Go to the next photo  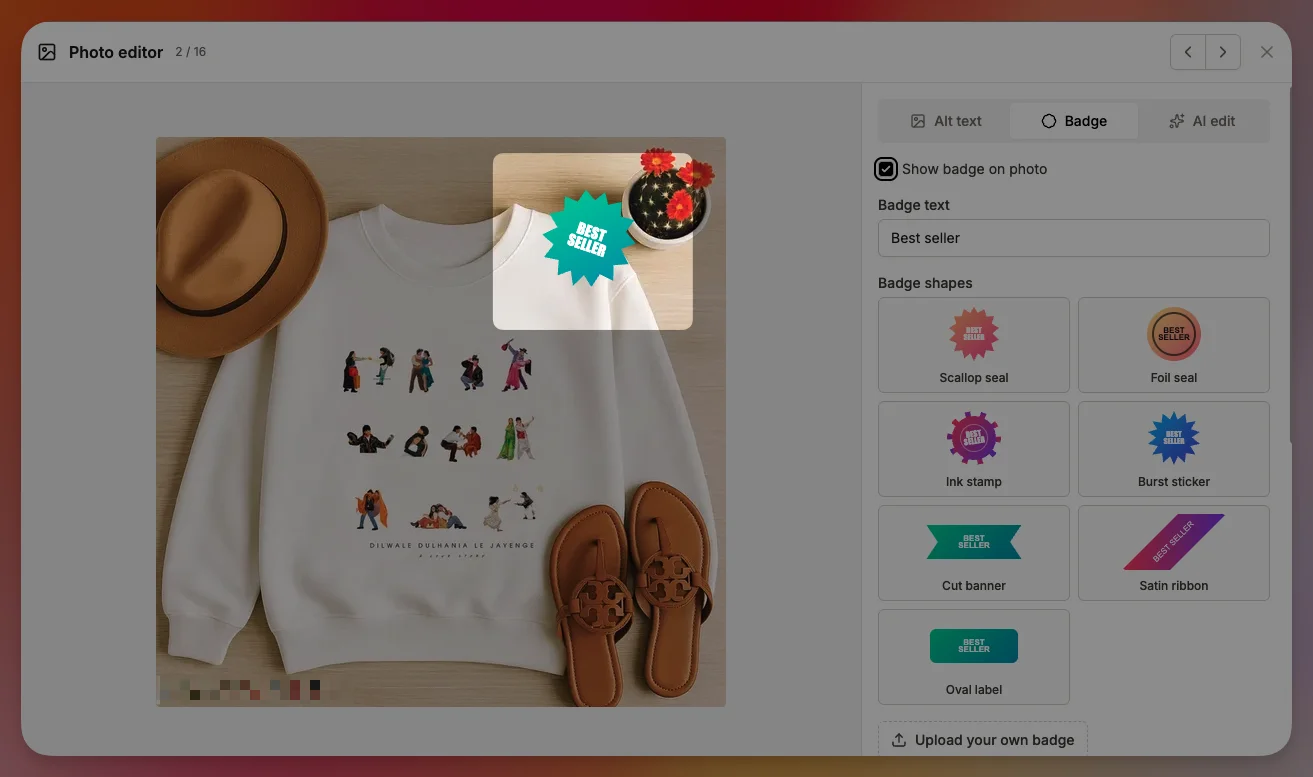click(x=1223, y=52)
